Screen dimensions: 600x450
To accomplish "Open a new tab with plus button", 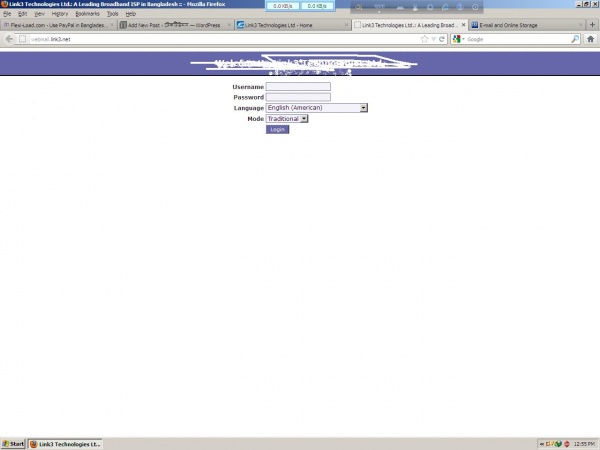I will pos(592,25).
